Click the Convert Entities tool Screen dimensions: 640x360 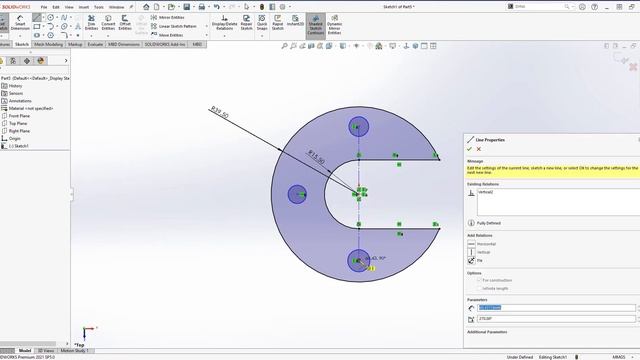108,23
